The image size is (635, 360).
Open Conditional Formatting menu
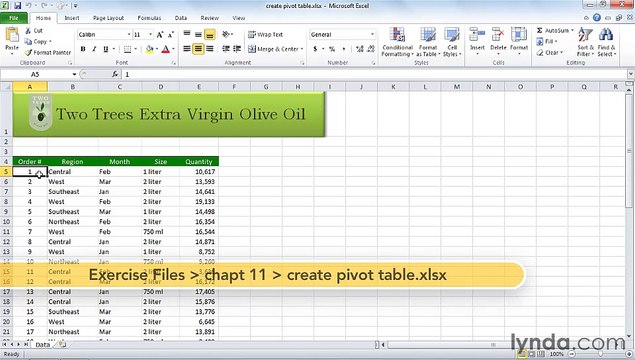click(x=397, y=42)
